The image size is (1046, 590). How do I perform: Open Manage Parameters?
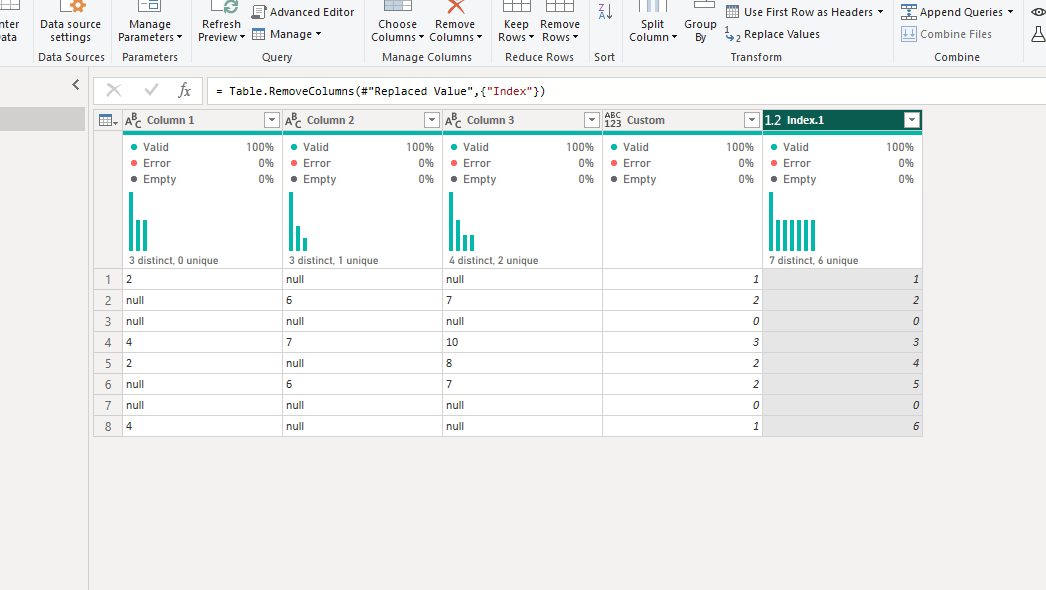tap(149, 23)
